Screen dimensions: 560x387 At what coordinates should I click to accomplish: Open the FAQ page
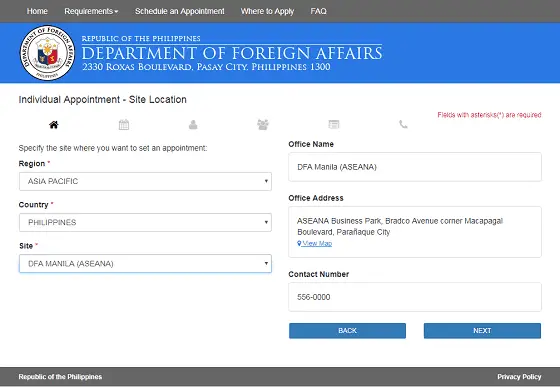click(x=319, y=11)
